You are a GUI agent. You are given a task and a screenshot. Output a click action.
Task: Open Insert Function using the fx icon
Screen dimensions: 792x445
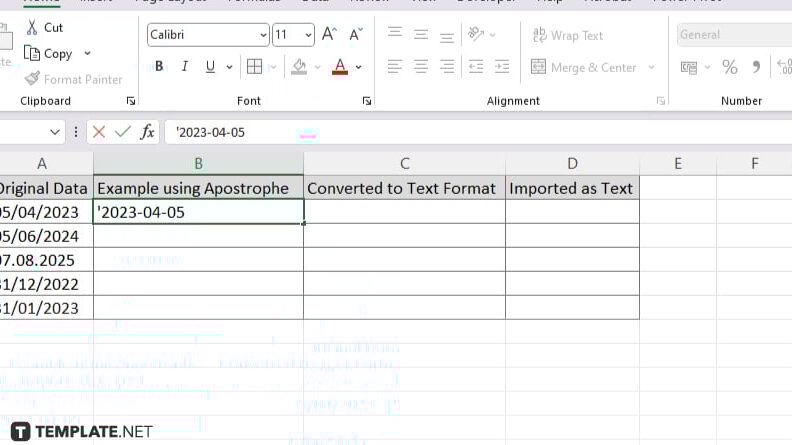[x=147, y=132]
